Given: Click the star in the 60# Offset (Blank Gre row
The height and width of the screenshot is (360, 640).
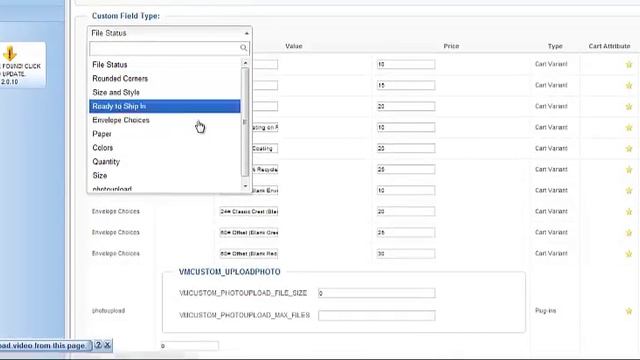Looking at the screenshot, I should [x=629, y=233].
